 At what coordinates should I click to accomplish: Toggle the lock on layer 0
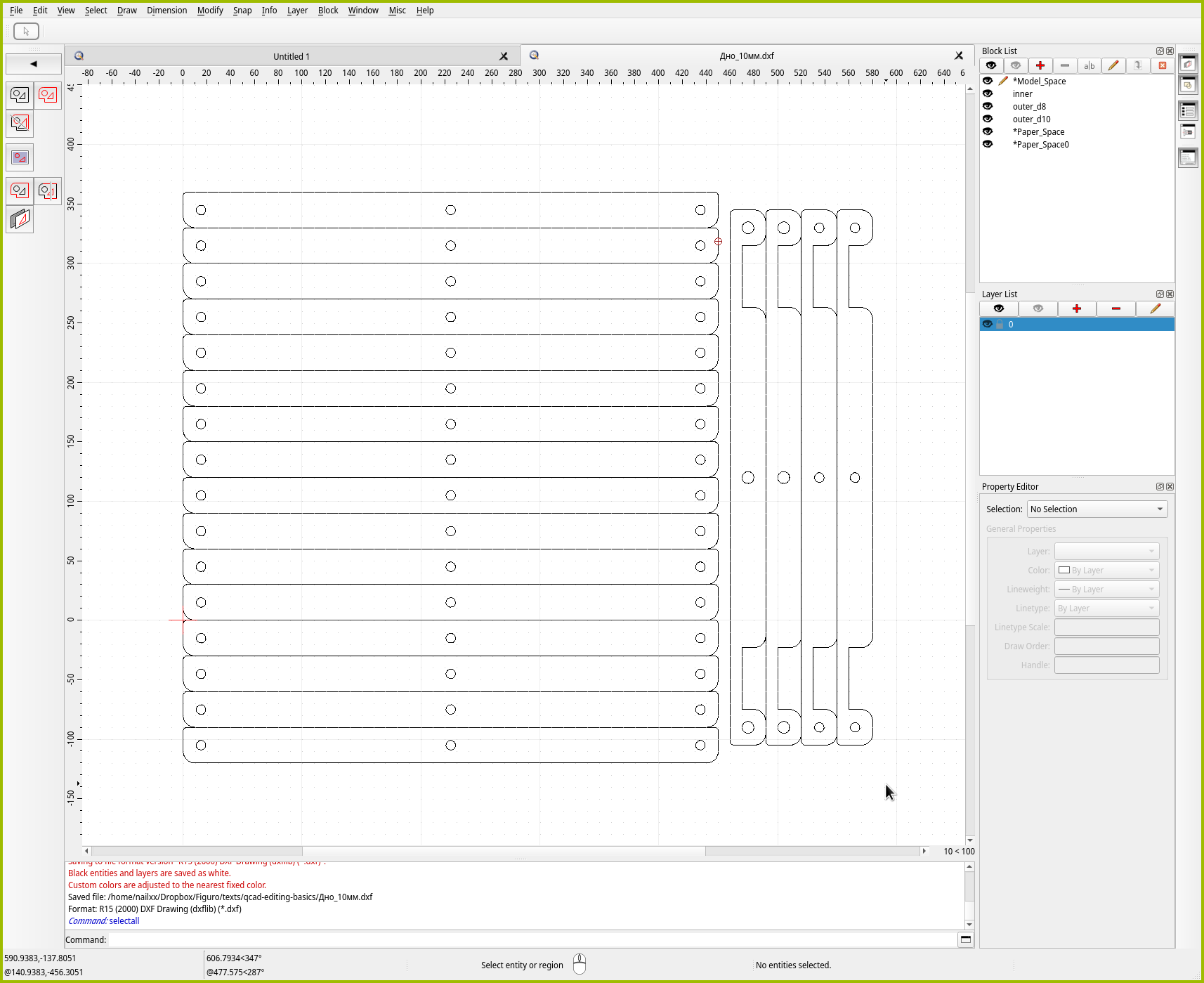(x=1000, y=324)
